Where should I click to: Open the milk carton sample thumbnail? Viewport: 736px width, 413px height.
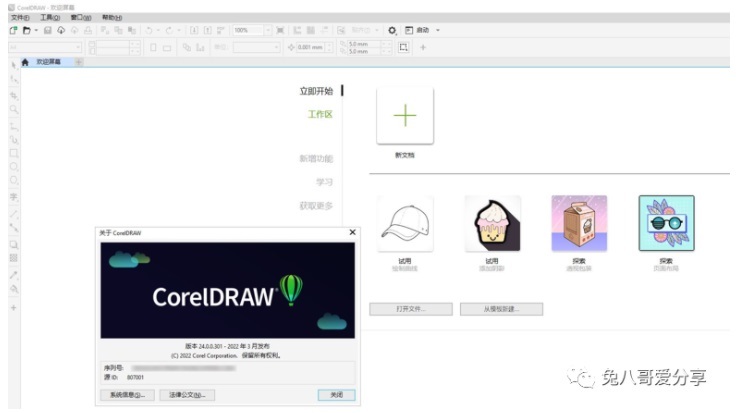(579, 223)
